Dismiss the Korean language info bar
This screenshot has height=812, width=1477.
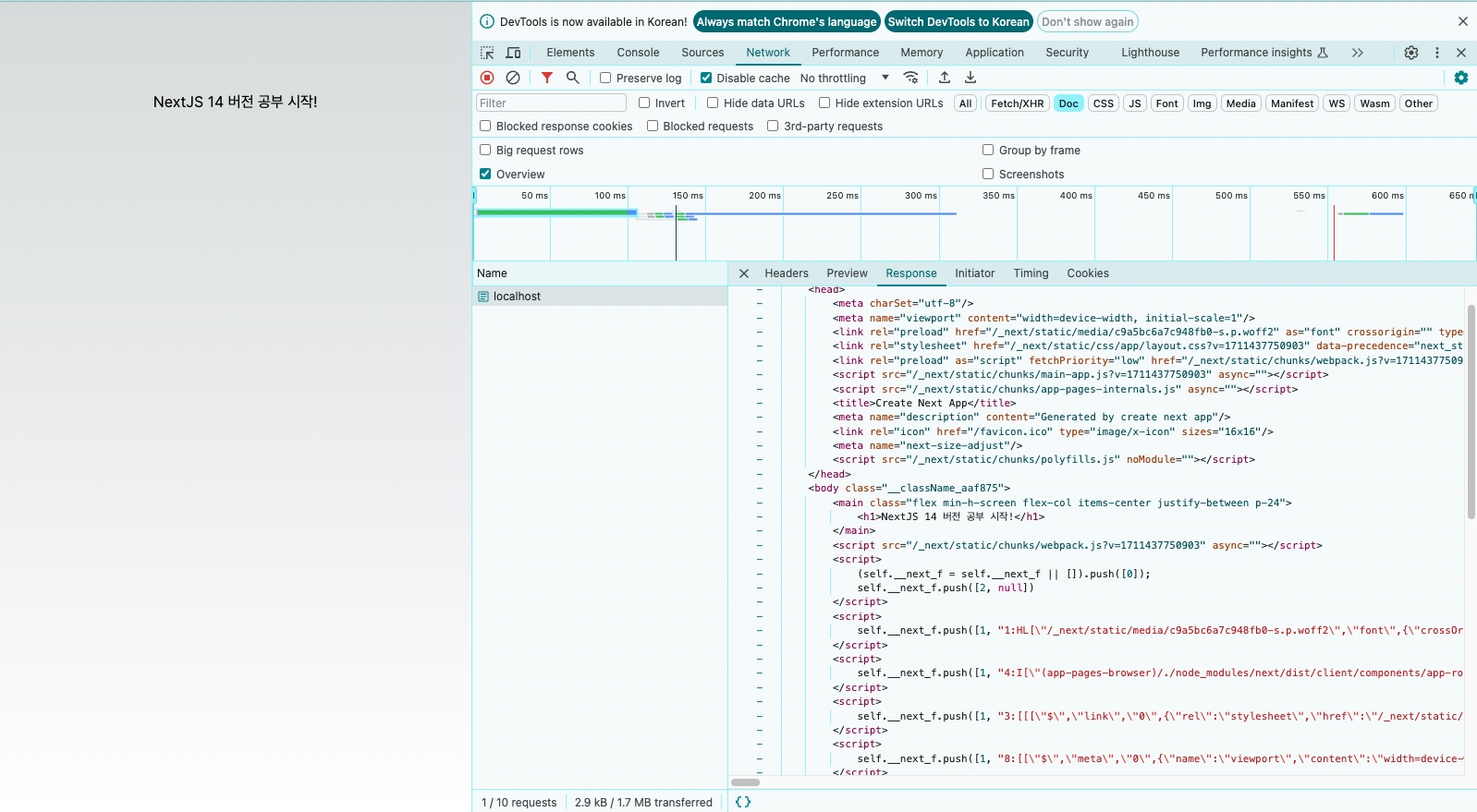[1463, 21]
